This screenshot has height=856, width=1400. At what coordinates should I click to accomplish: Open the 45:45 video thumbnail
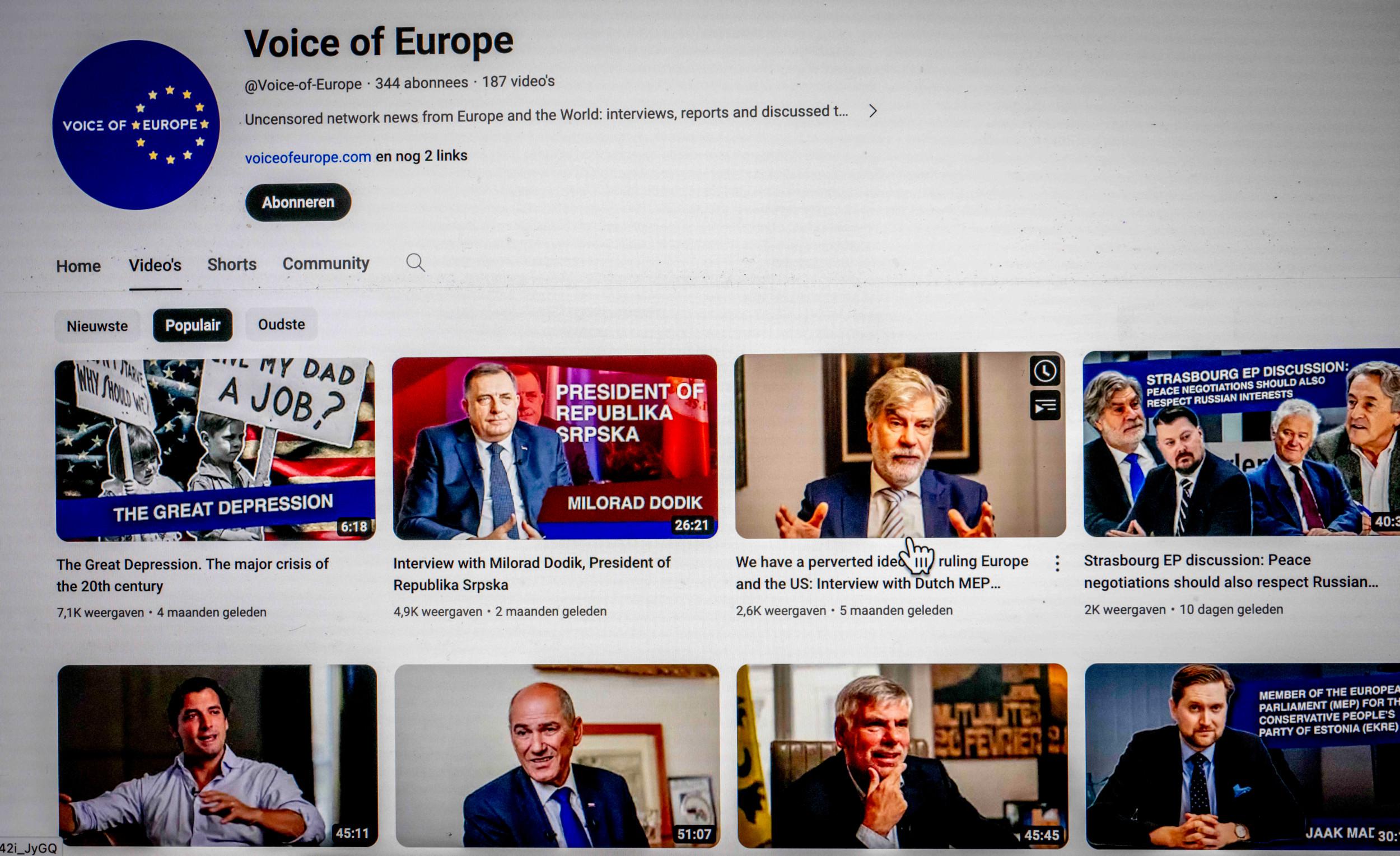click(x=902, y=755)
